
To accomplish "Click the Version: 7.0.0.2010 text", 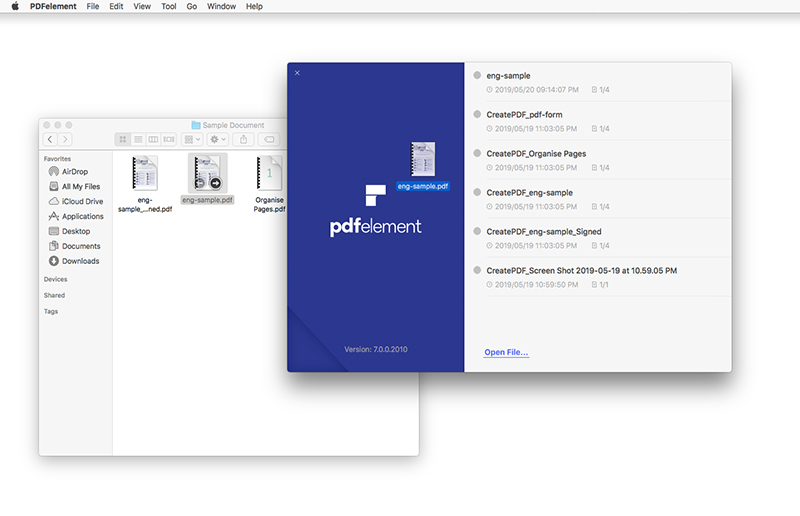I will 376,349.
